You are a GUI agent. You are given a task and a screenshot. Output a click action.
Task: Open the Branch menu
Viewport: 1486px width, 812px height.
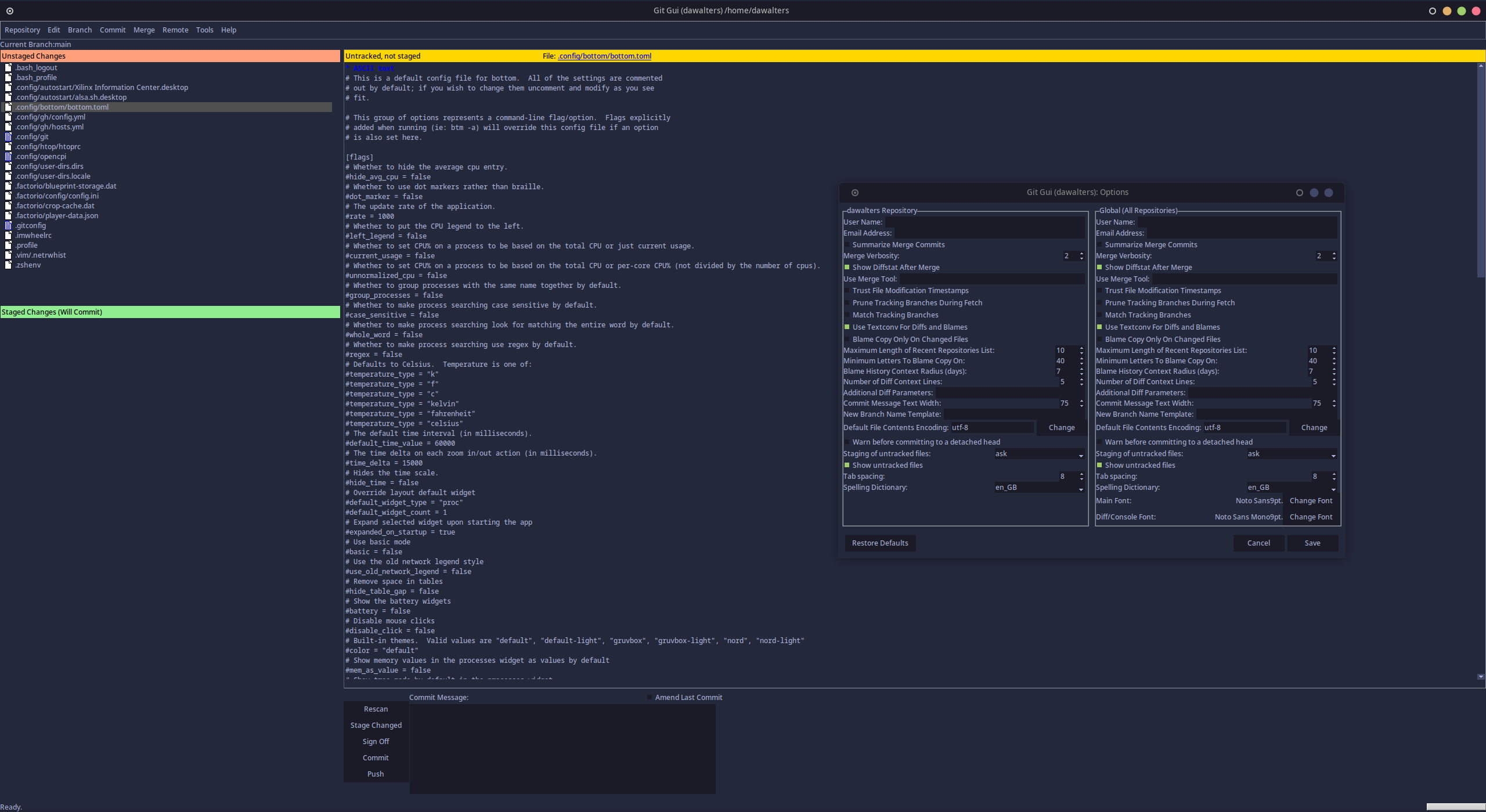click(80, 30)
